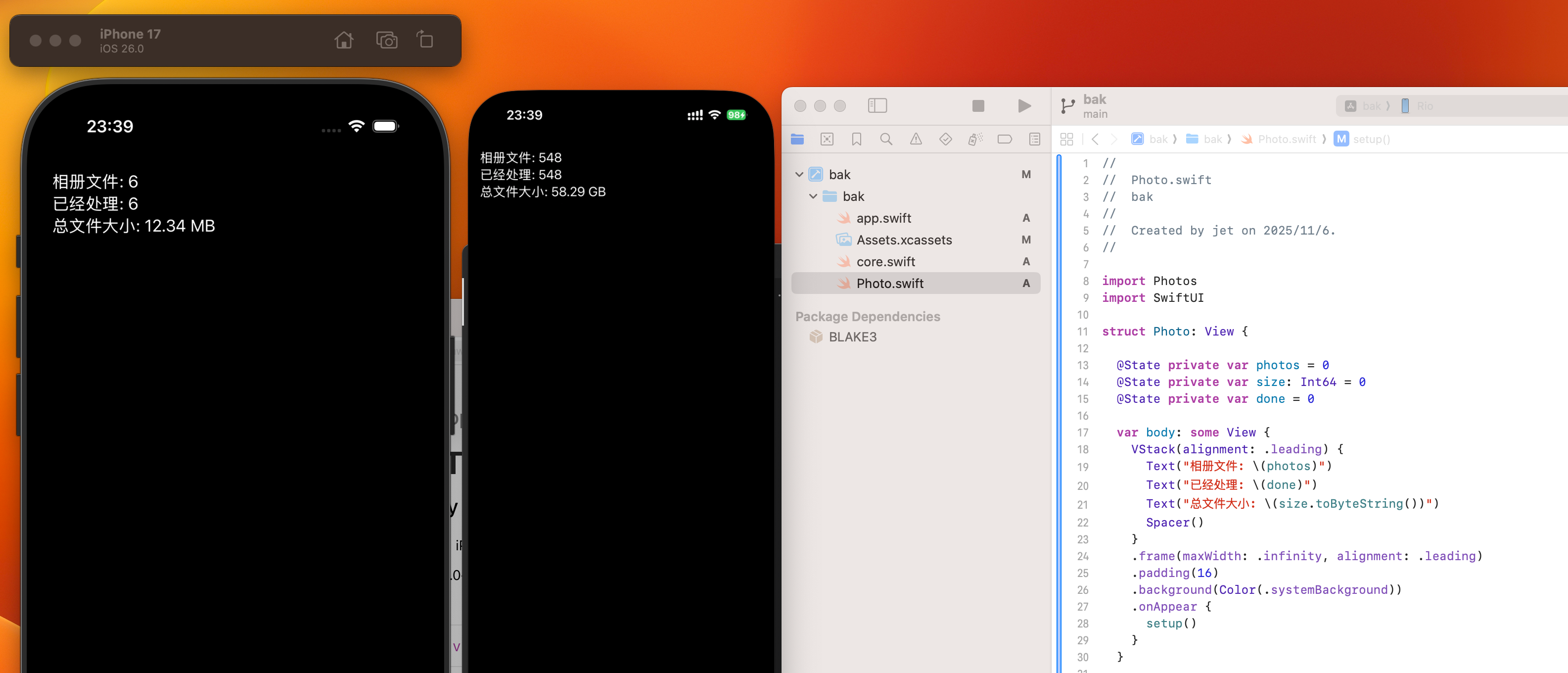Take a Simulator screenshot with camera icon

point(386,41)
